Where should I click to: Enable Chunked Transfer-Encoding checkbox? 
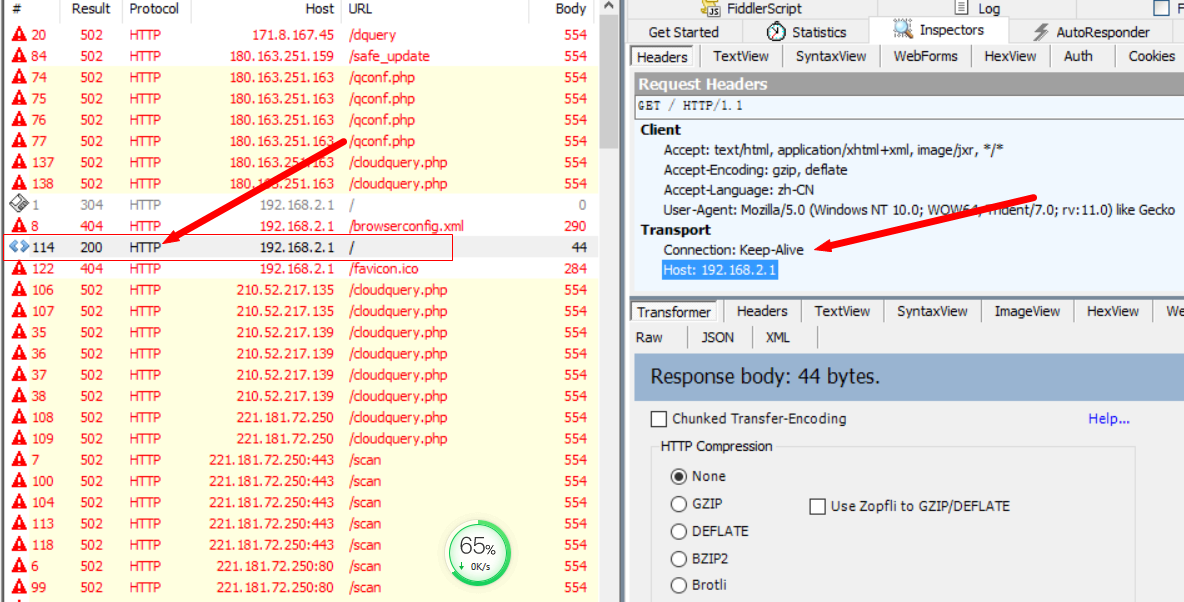[x=658, y=418]
